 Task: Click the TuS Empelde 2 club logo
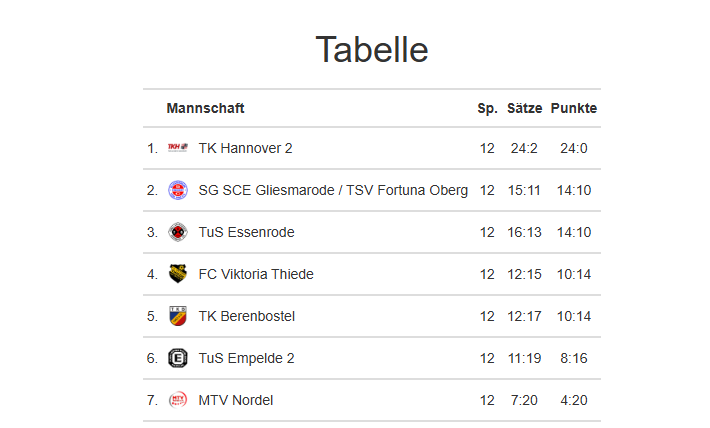(x=178, y=358)
